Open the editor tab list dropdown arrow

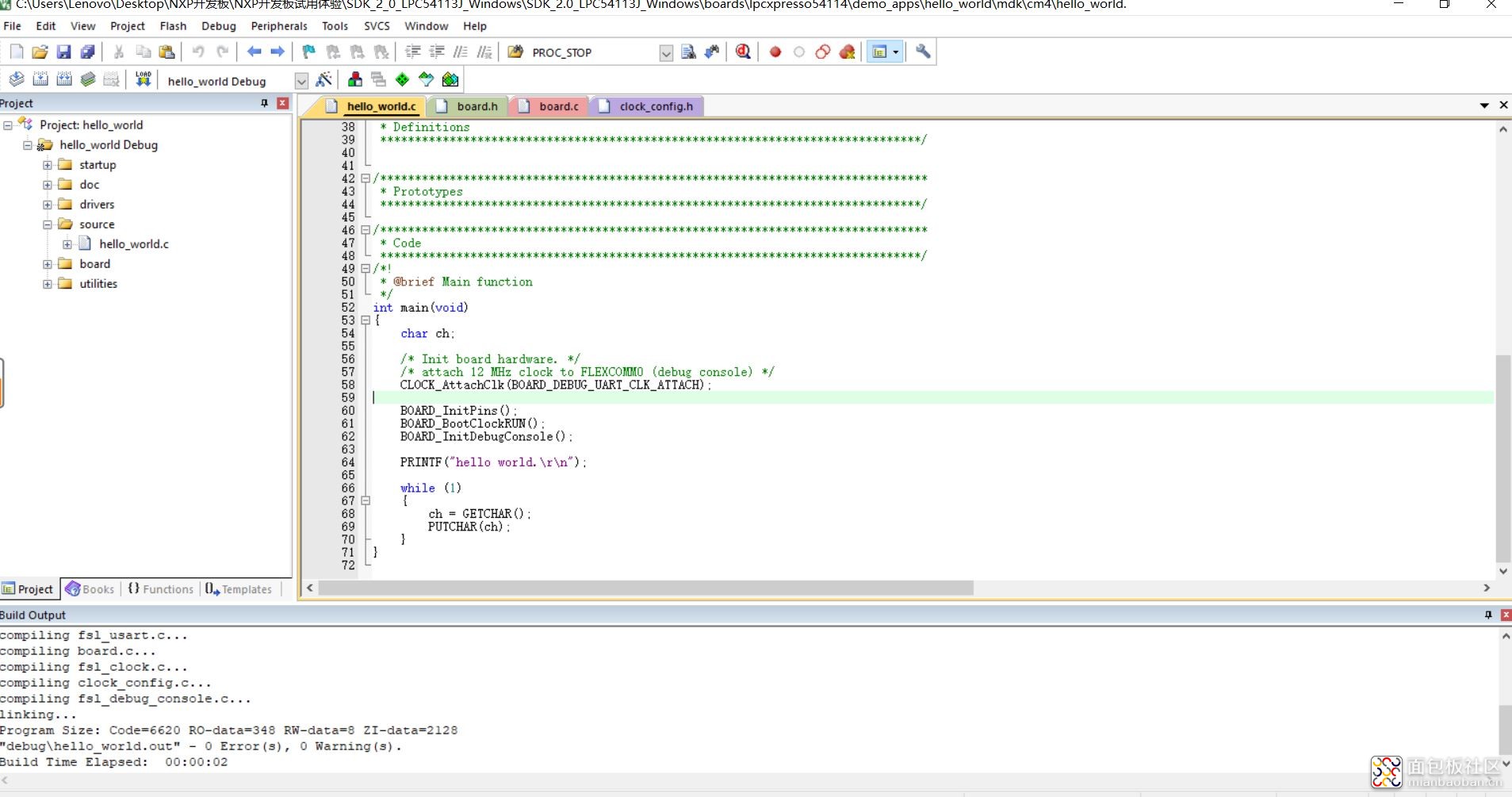tap(1484, 105)
